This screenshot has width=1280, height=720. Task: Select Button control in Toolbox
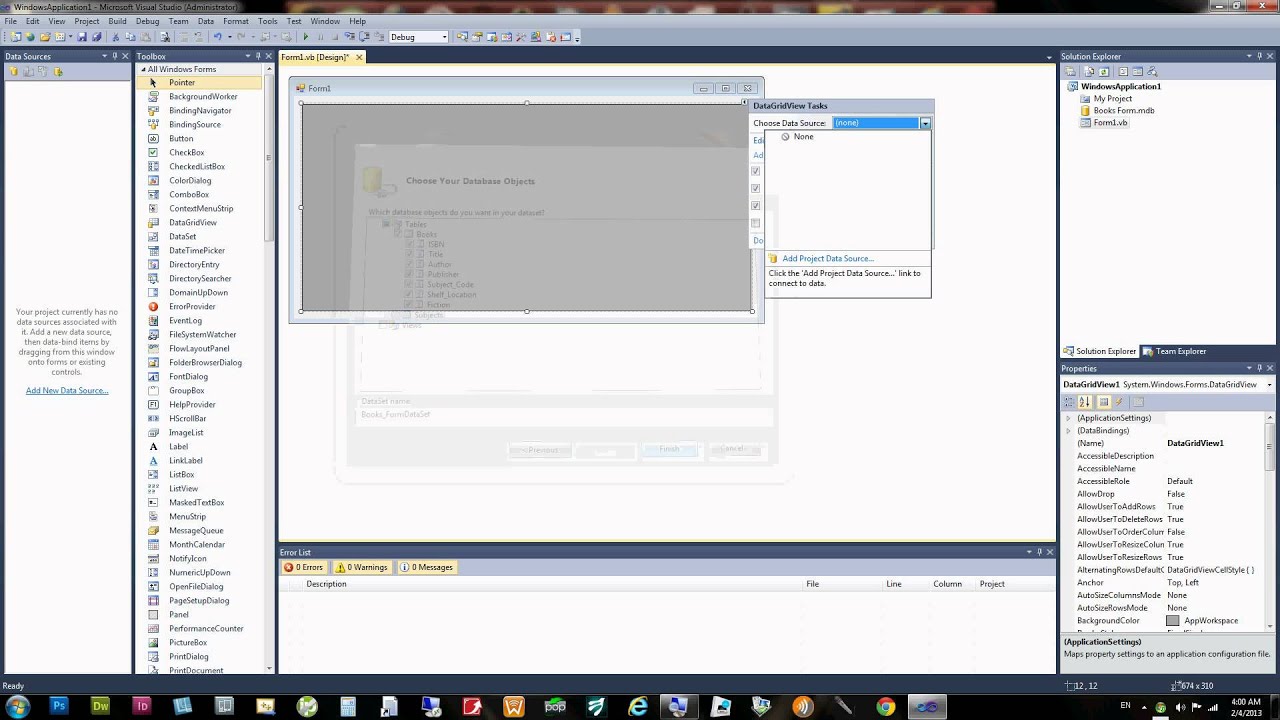pyautogui.click(x=198, y=139)
